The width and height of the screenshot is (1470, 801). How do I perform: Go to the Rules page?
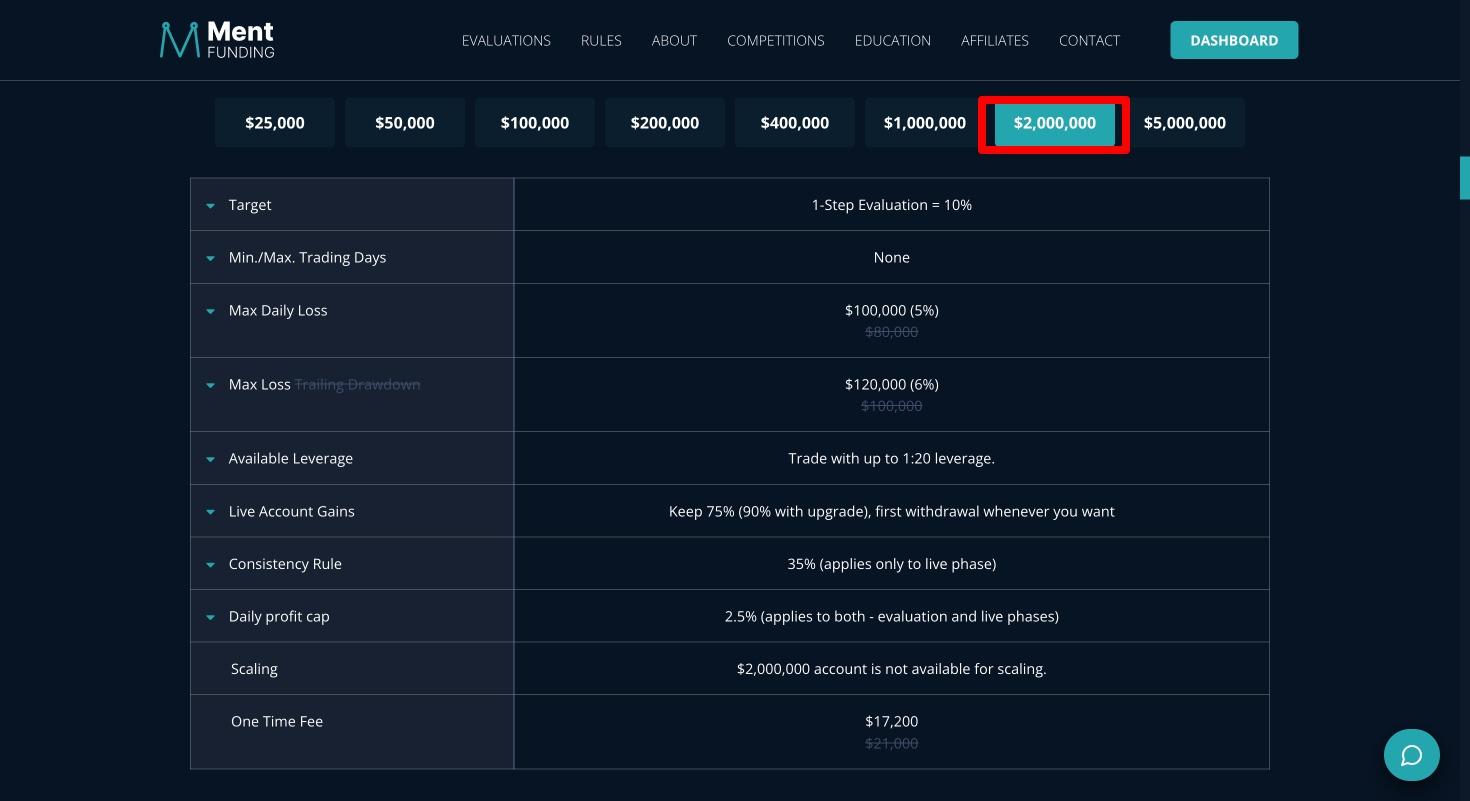[x=601, y=41]
